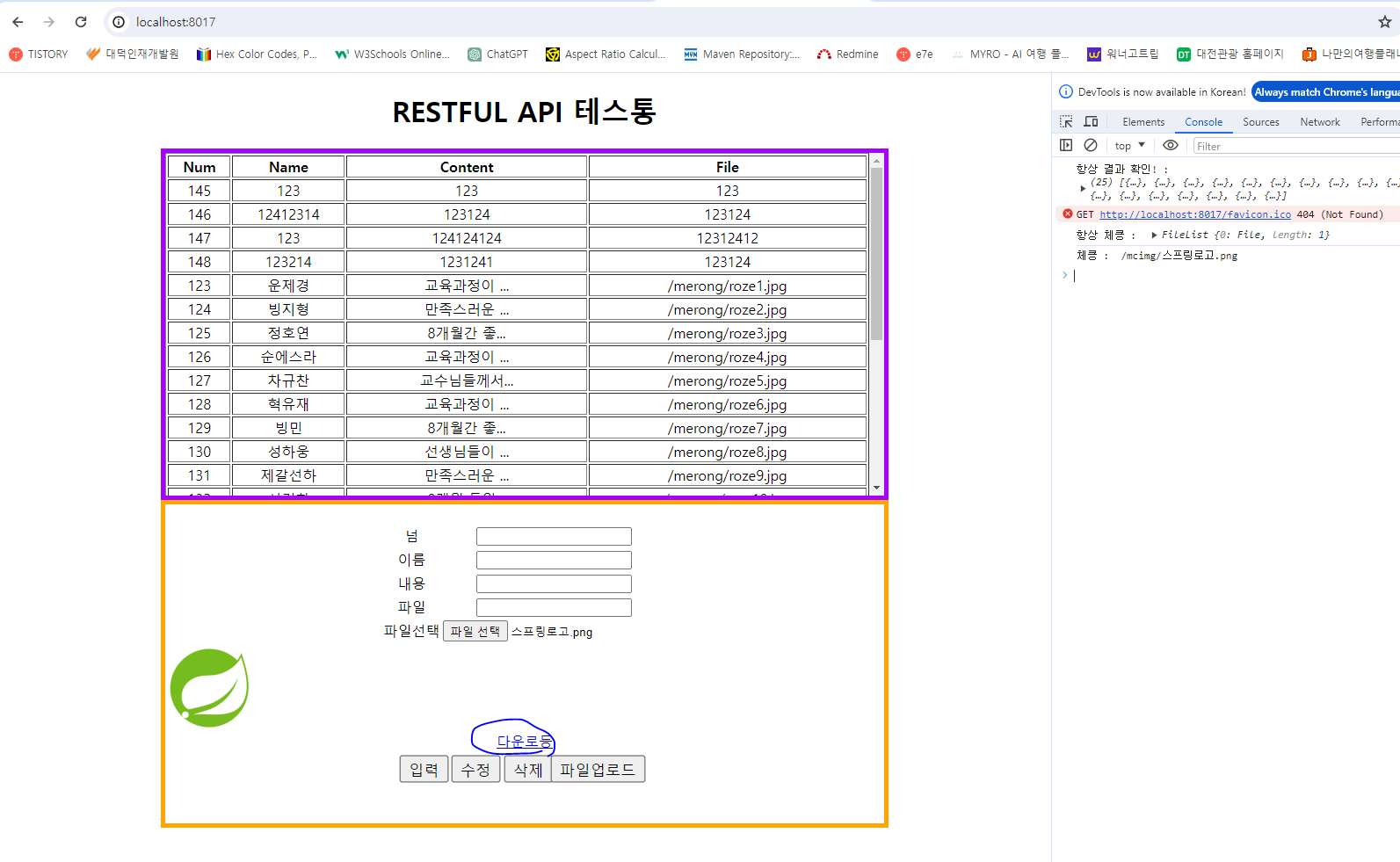
Task: Open the e7e bookmark
Action: [x=915, y=54]
